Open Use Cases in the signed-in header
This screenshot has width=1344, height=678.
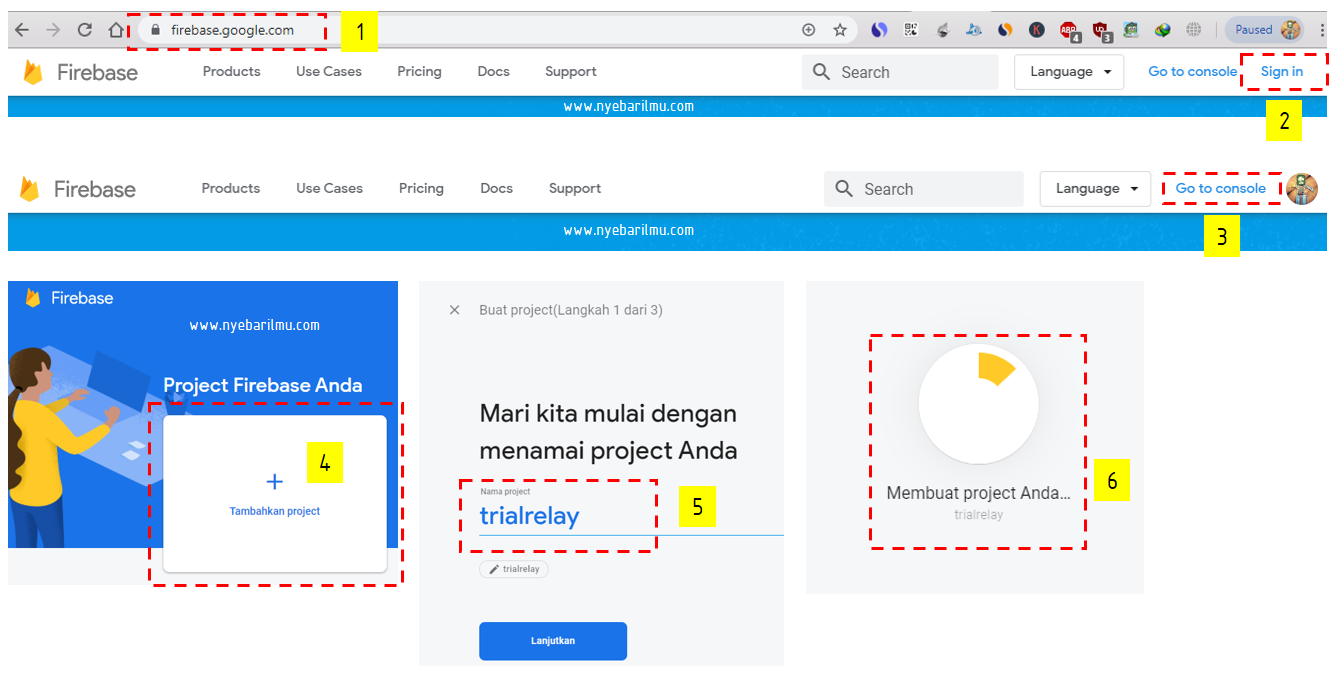[x=329, y=189]
